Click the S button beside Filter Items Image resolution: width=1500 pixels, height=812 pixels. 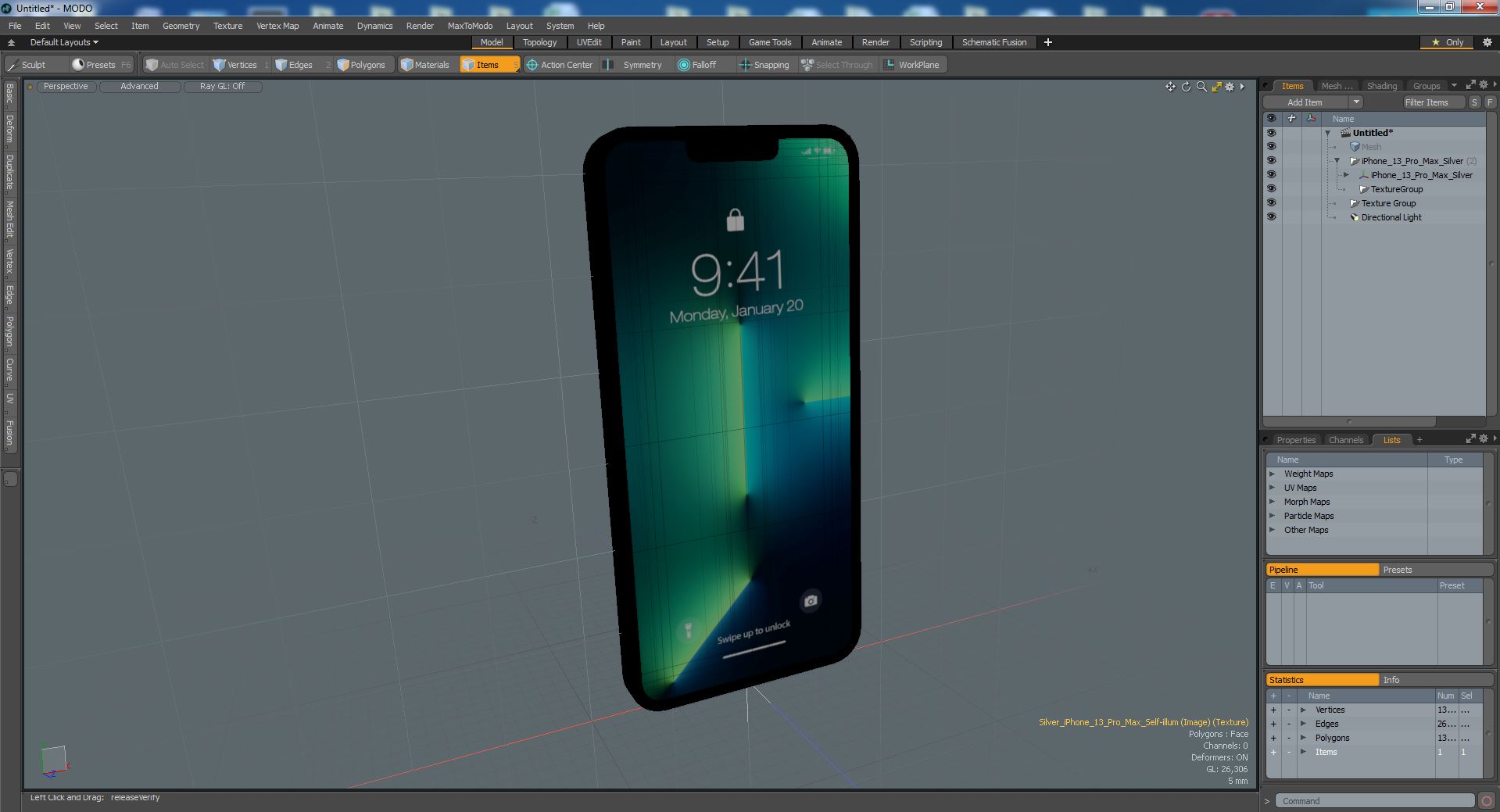pyautogui.click(x=1474, y=102)
